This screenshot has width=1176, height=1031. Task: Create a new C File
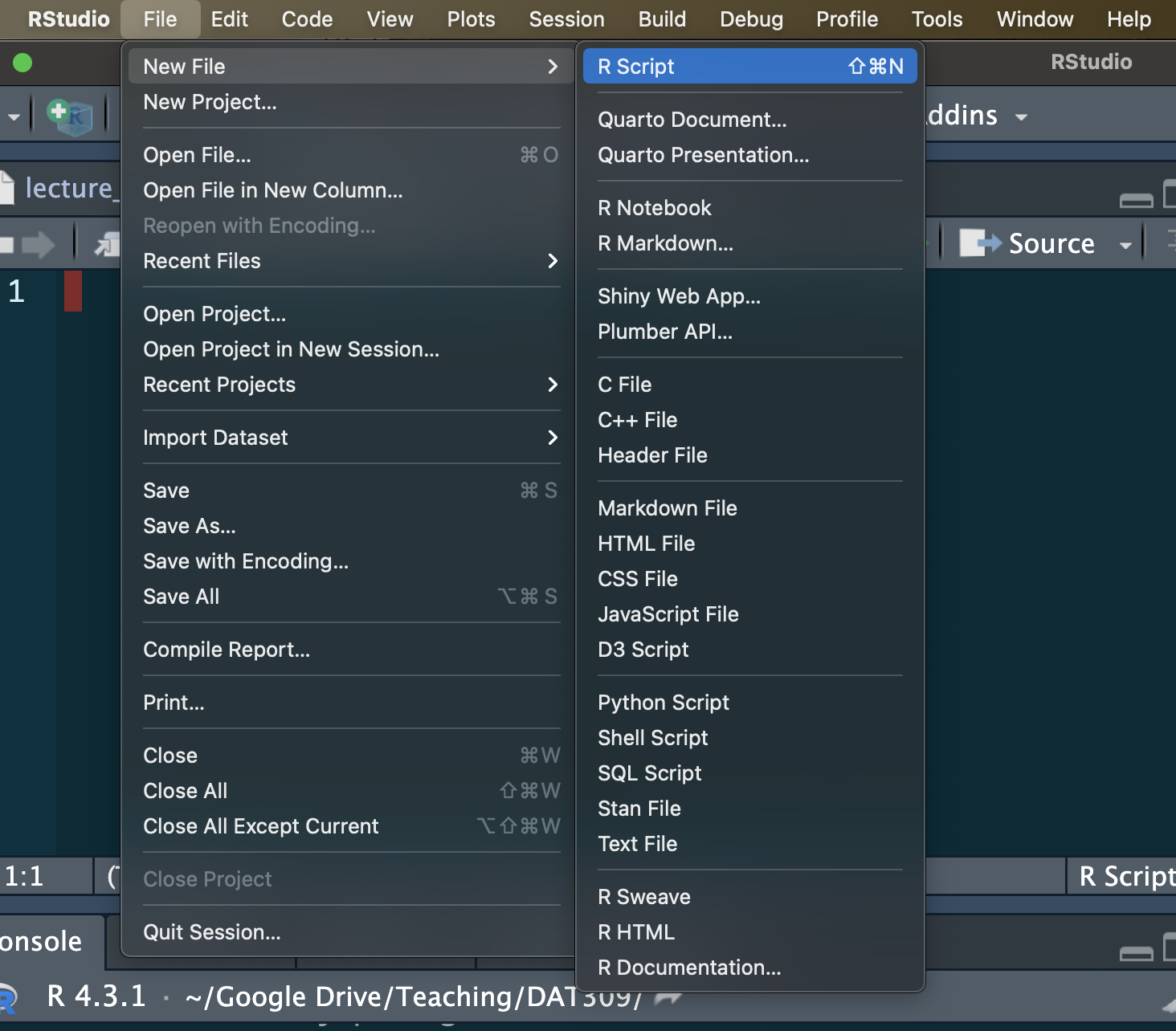pos(750,384)
